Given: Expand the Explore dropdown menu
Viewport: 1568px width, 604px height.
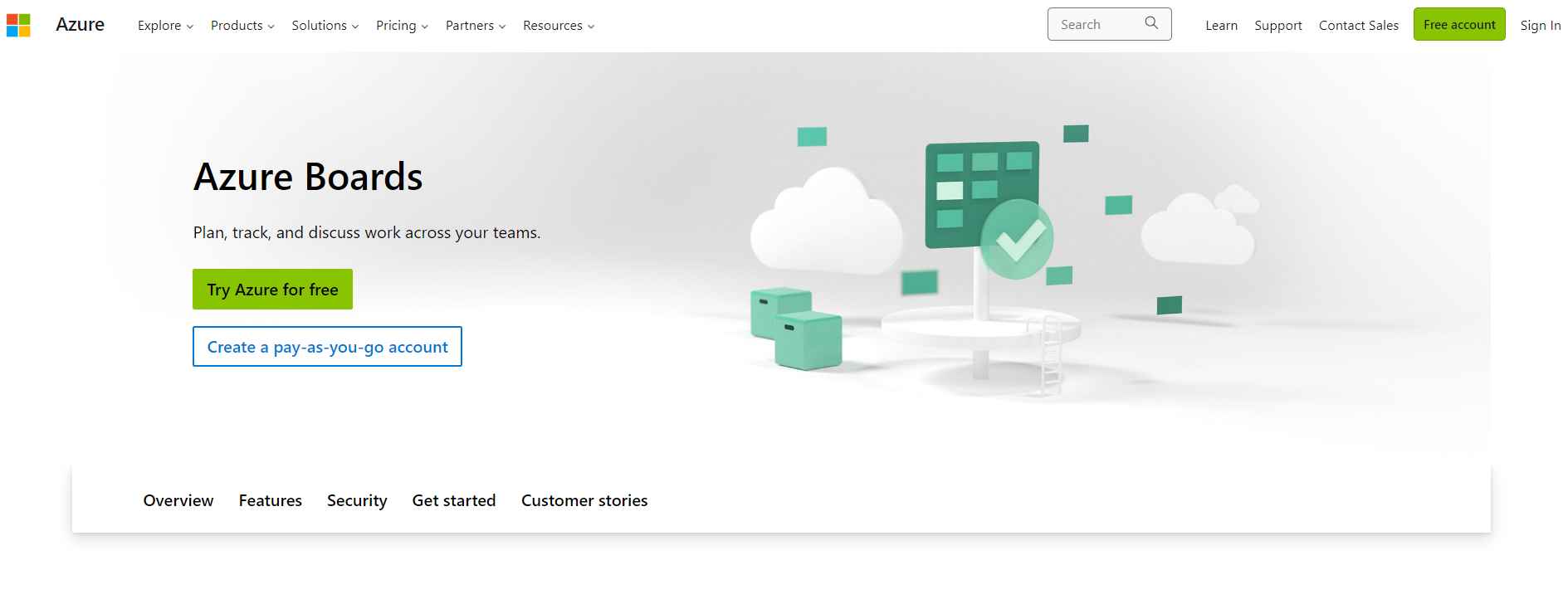Looking at the screenshot, I should tap(165, 26).
